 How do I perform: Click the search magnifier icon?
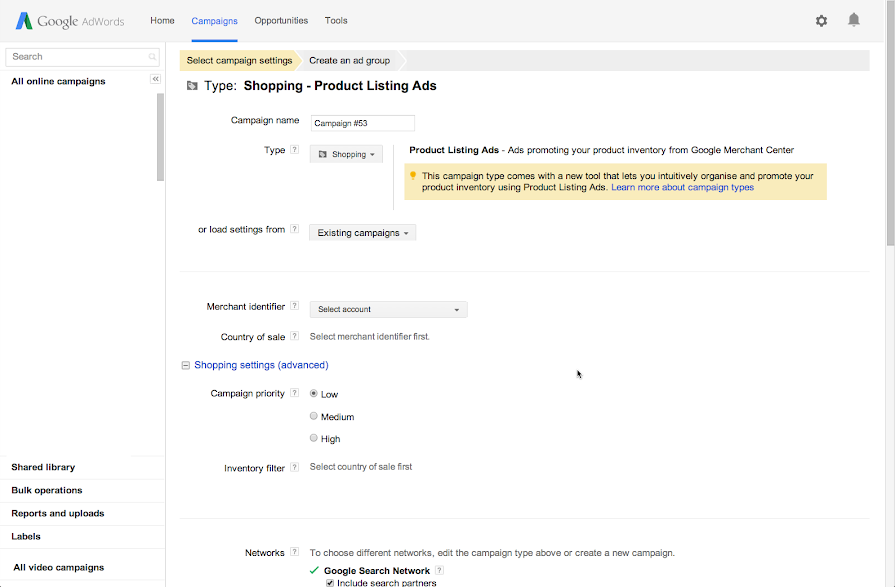[x=152, y=57]
